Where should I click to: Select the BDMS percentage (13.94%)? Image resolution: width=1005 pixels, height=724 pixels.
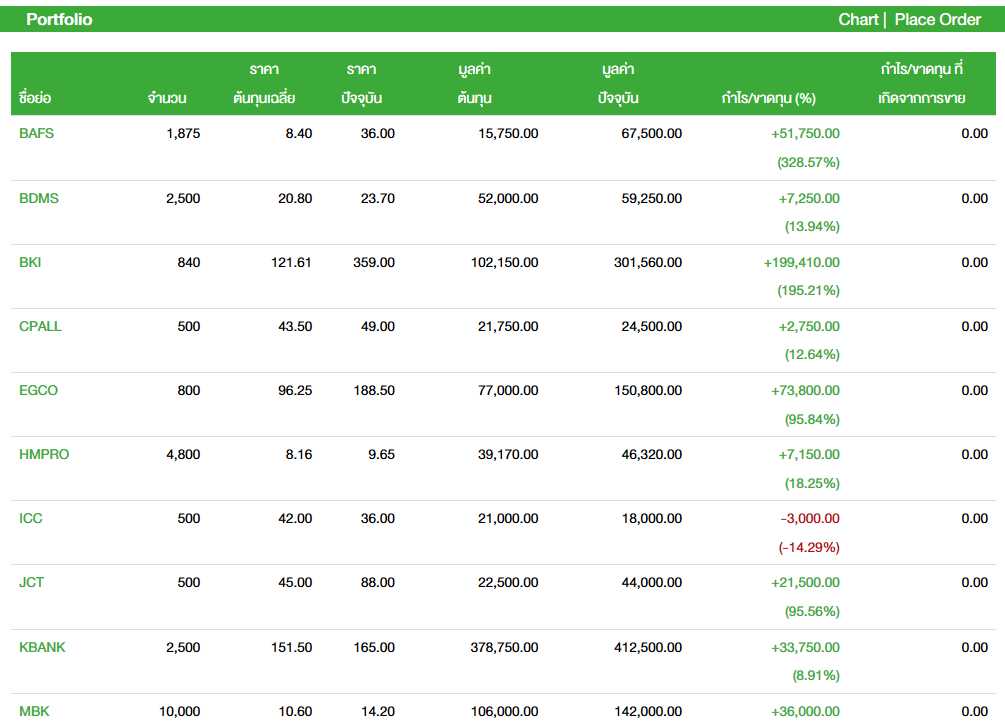(x=812, y=226)
